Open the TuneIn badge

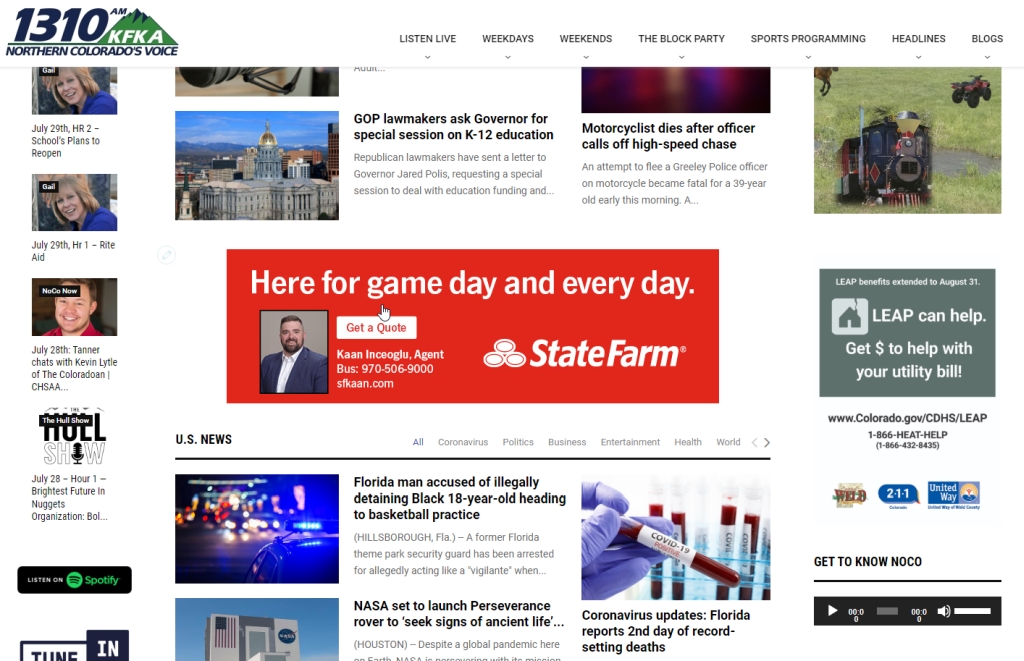pos(74,646)
